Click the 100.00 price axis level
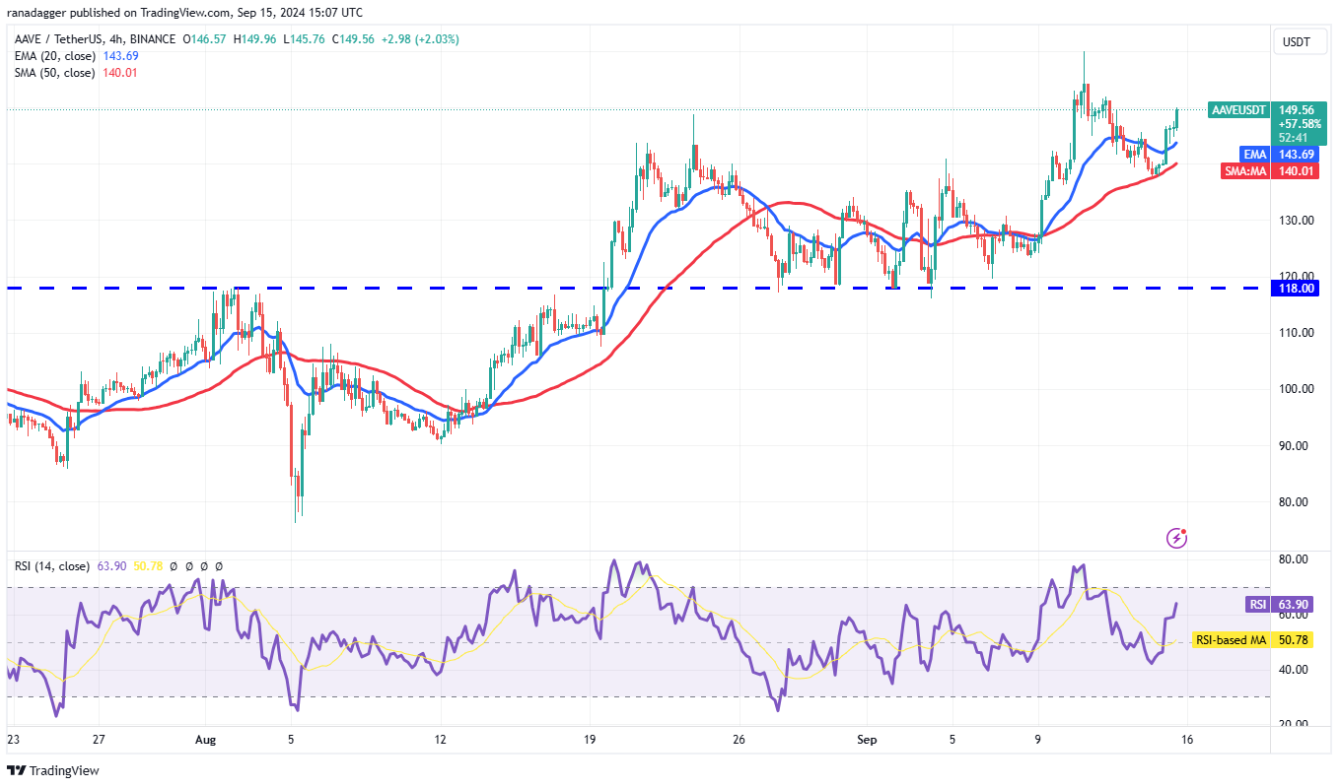Image resolution: width=1338 pixels, height=783 pixels. tap(1299, 389)
